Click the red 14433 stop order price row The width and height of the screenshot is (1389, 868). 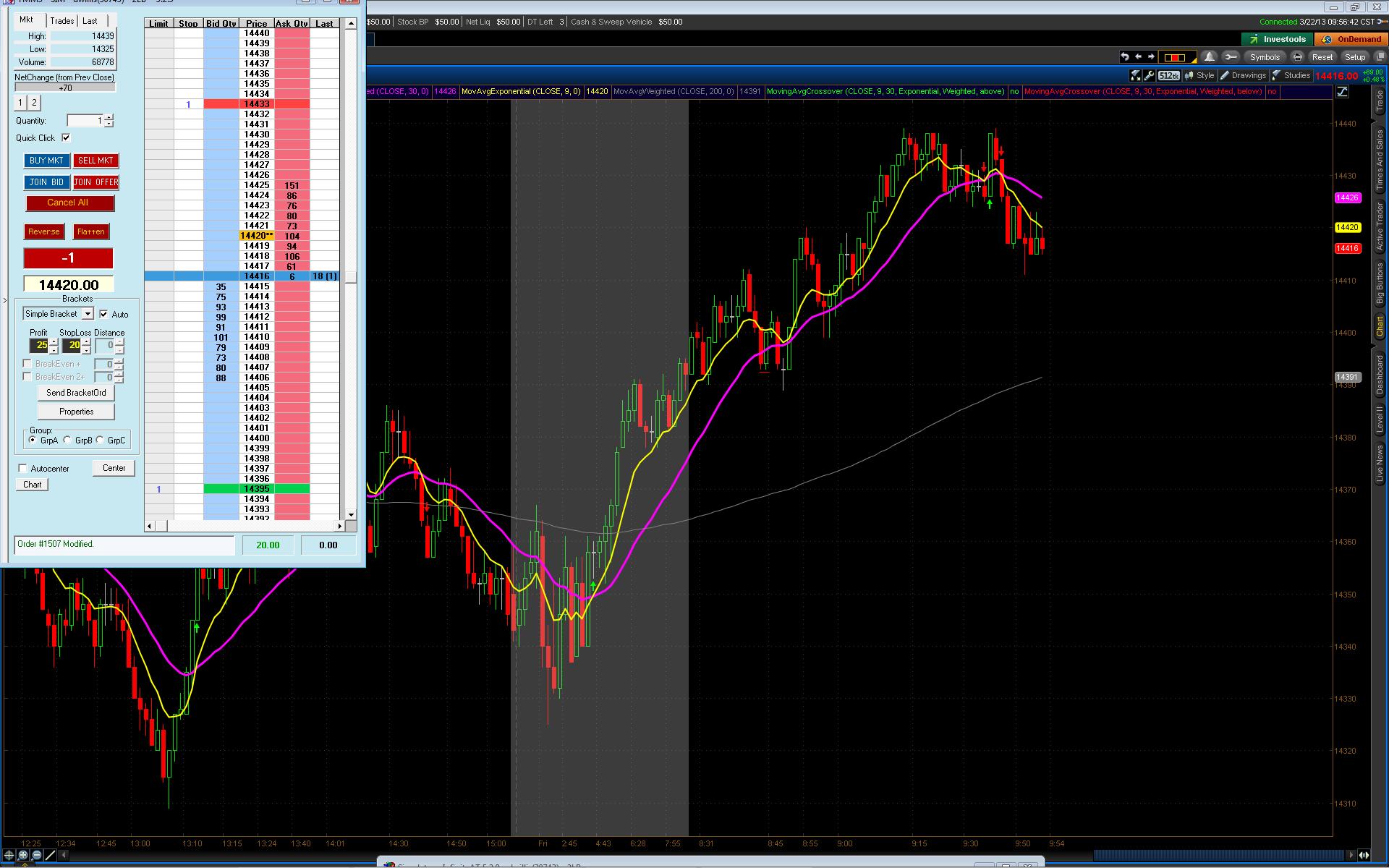click(257, 104)
